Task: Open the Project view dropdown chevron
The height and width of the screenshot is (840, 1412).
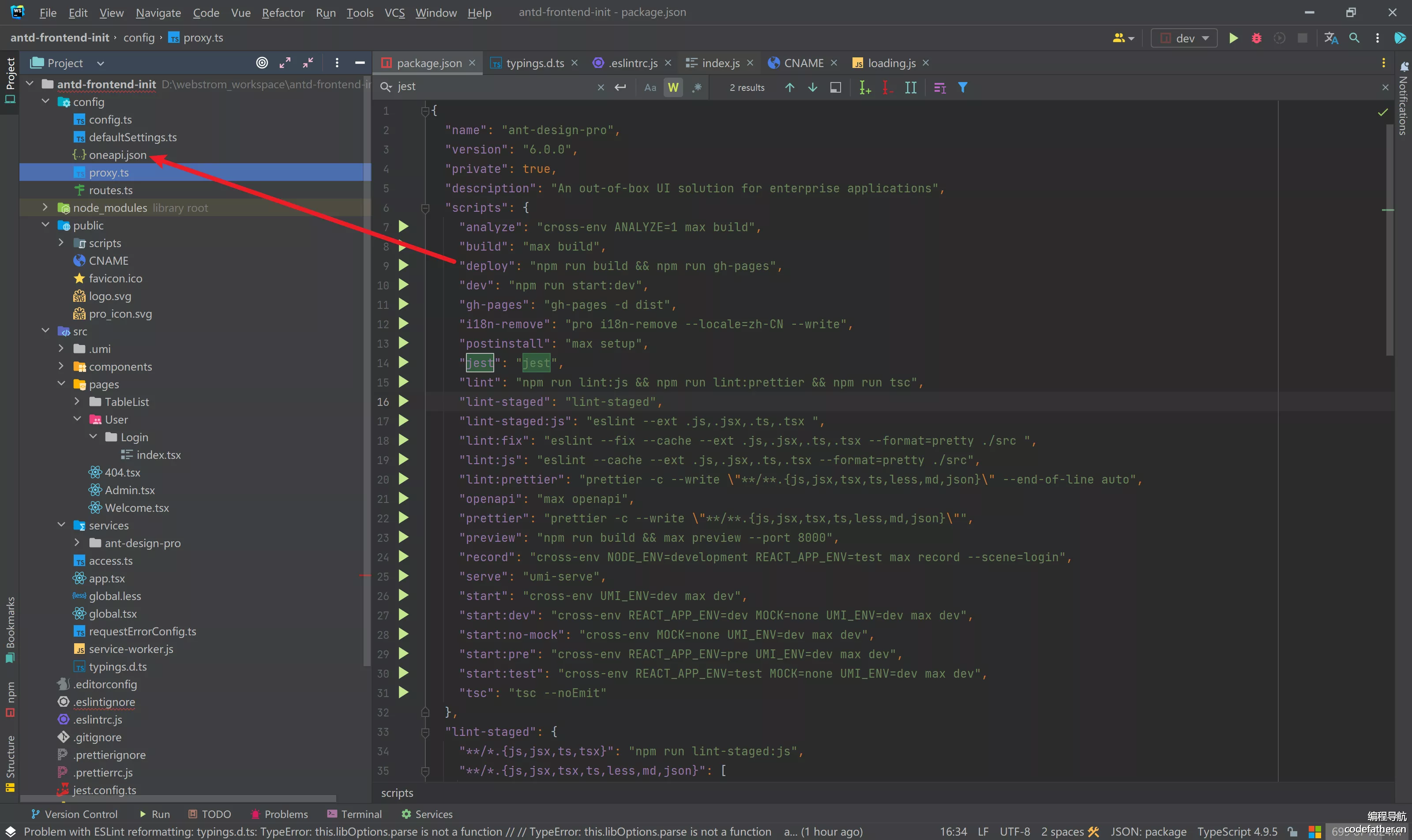Action: tap(100, 64)
